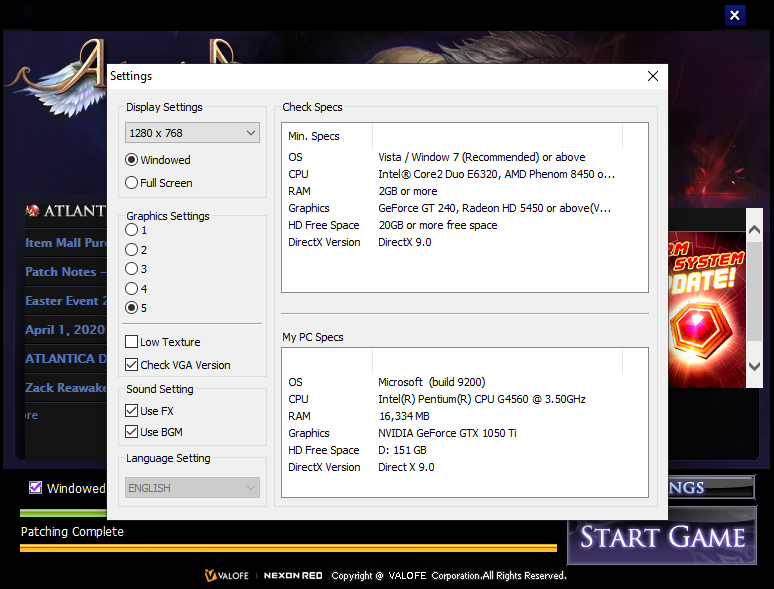774x589 pixels.
Task: Open the Patch Notes news link
Action: tap(62, 272)
